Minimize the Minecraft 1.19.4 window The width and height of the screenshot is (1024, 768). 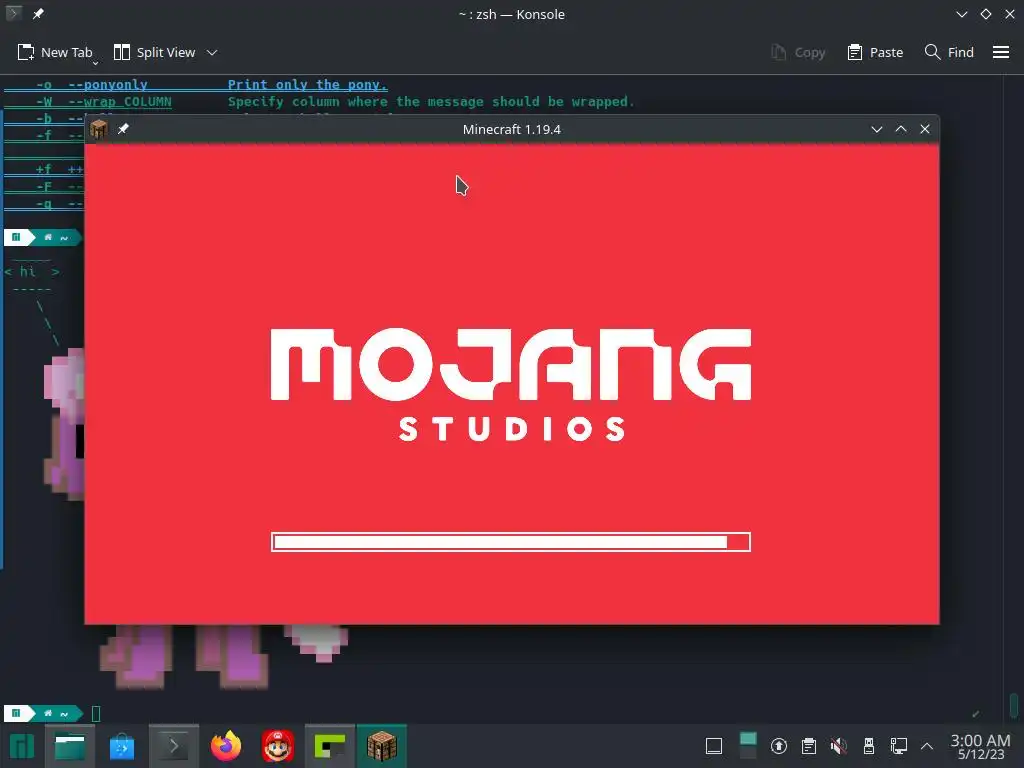[877, 129]
